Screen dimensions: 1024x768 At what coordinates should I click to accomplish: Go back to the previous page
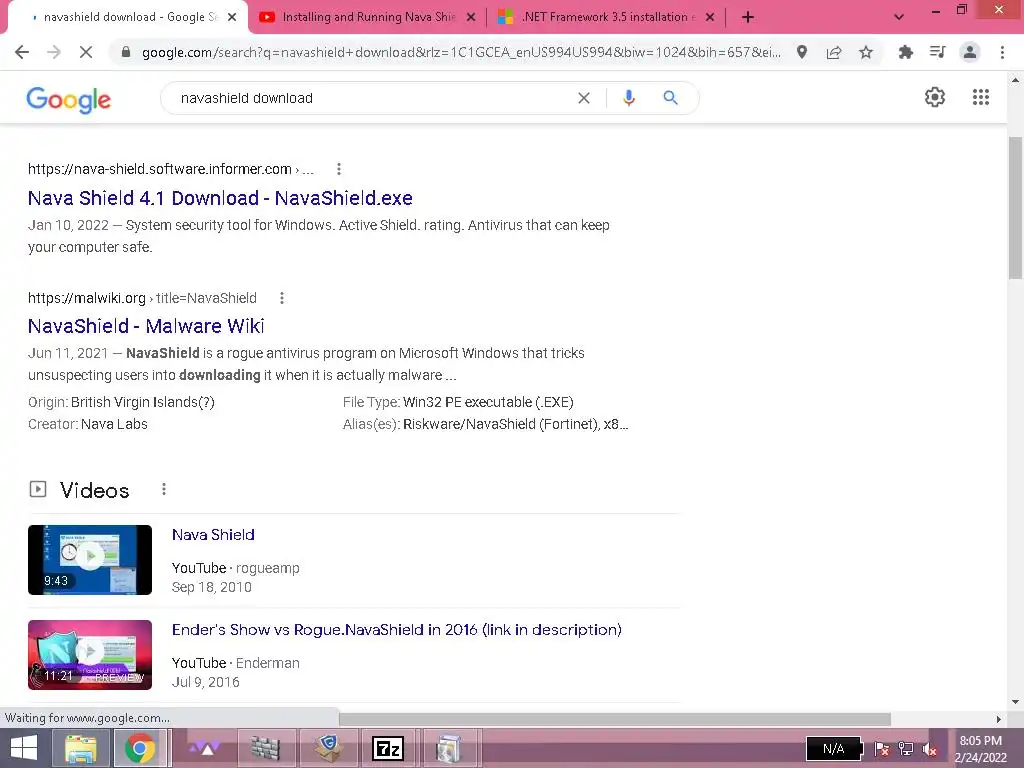pos(22,52)
